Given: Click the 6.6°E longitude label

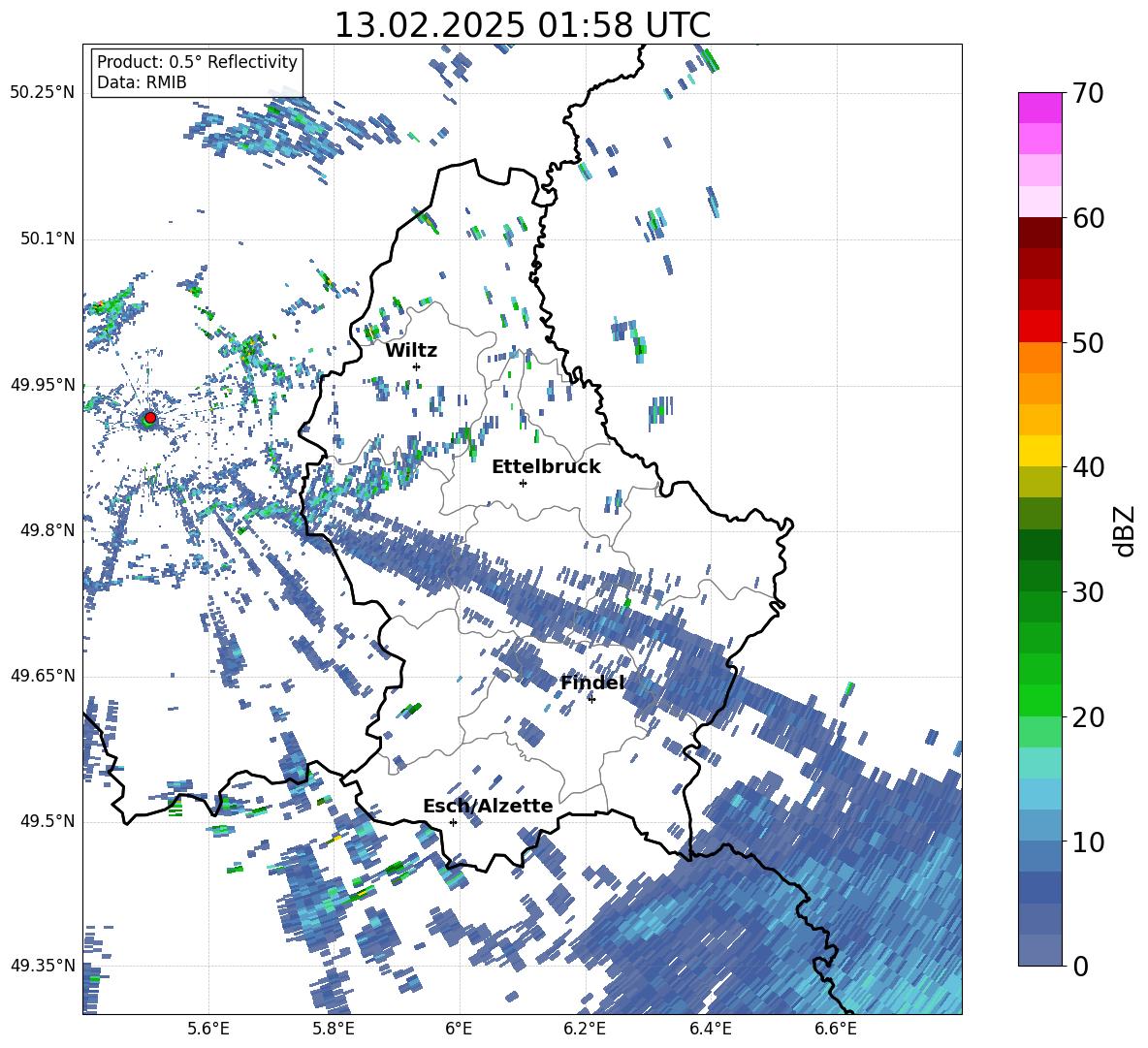Looking at the screenshot, I should pos(836,1029).
